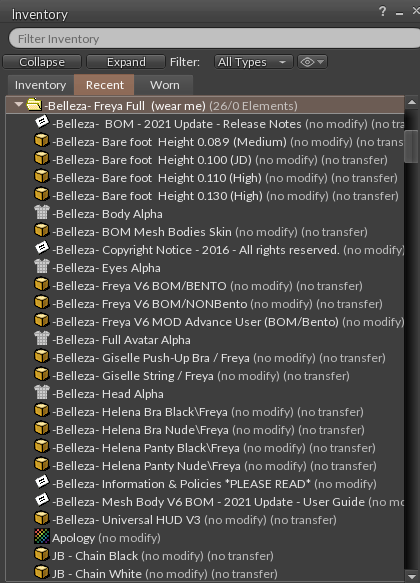Click the Expand button
Screen dimensions: 420x583
tap(126, 62)
